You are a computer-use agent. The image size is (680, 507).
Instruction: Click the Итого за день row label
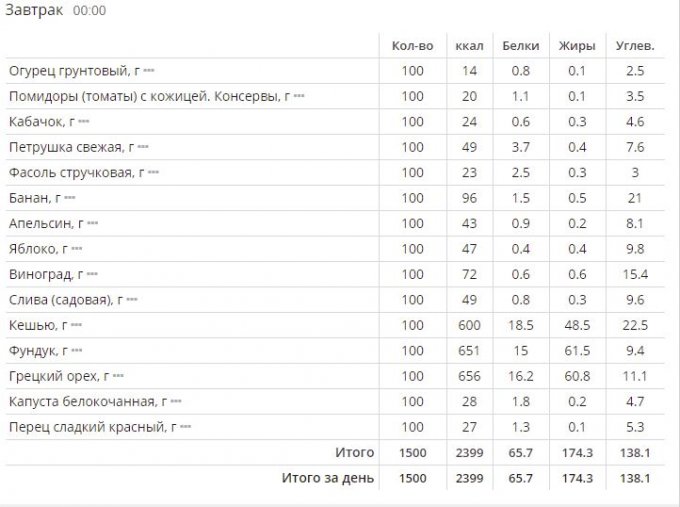[328, 478]
